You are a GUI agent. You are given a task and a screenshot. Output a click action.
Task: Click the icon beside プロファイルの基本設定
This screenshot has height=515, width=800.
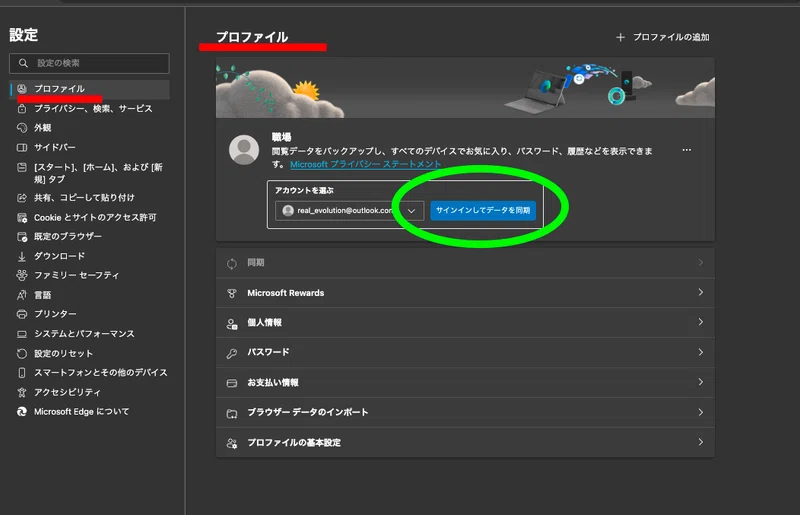[x=232, y=443]
